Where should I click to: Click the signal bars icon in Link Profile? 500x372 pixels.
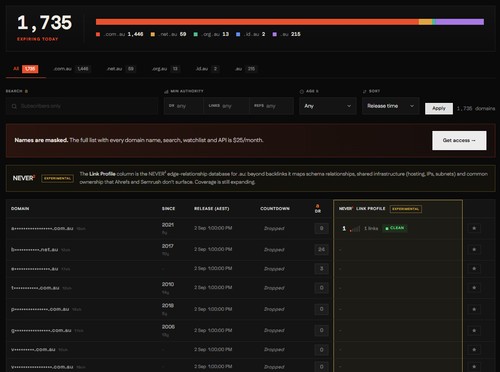click(x=355, y=229)
